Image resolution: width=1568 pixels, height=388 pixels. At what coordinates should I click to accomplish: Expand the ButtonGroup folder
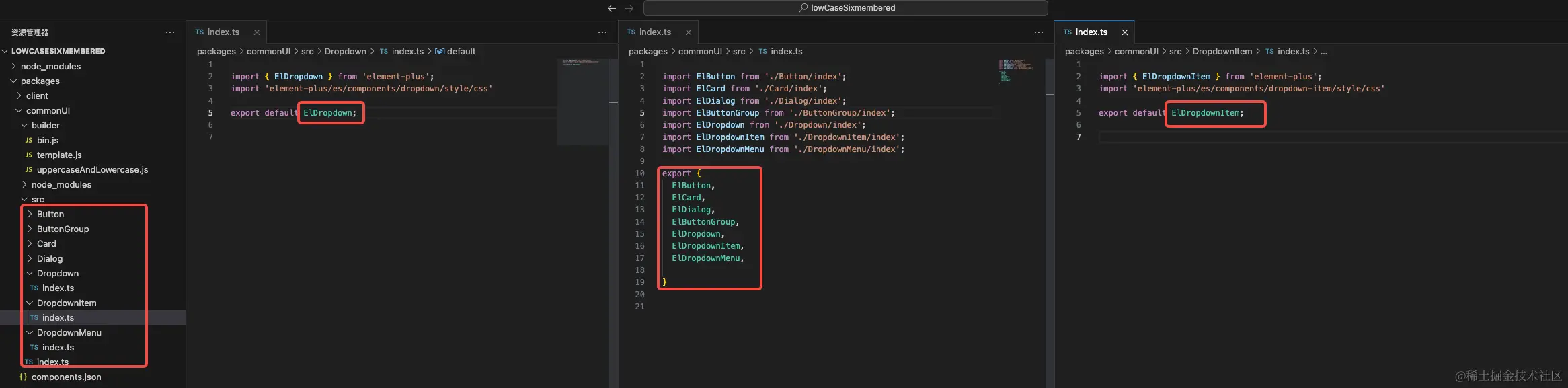(x=93, y=229)
